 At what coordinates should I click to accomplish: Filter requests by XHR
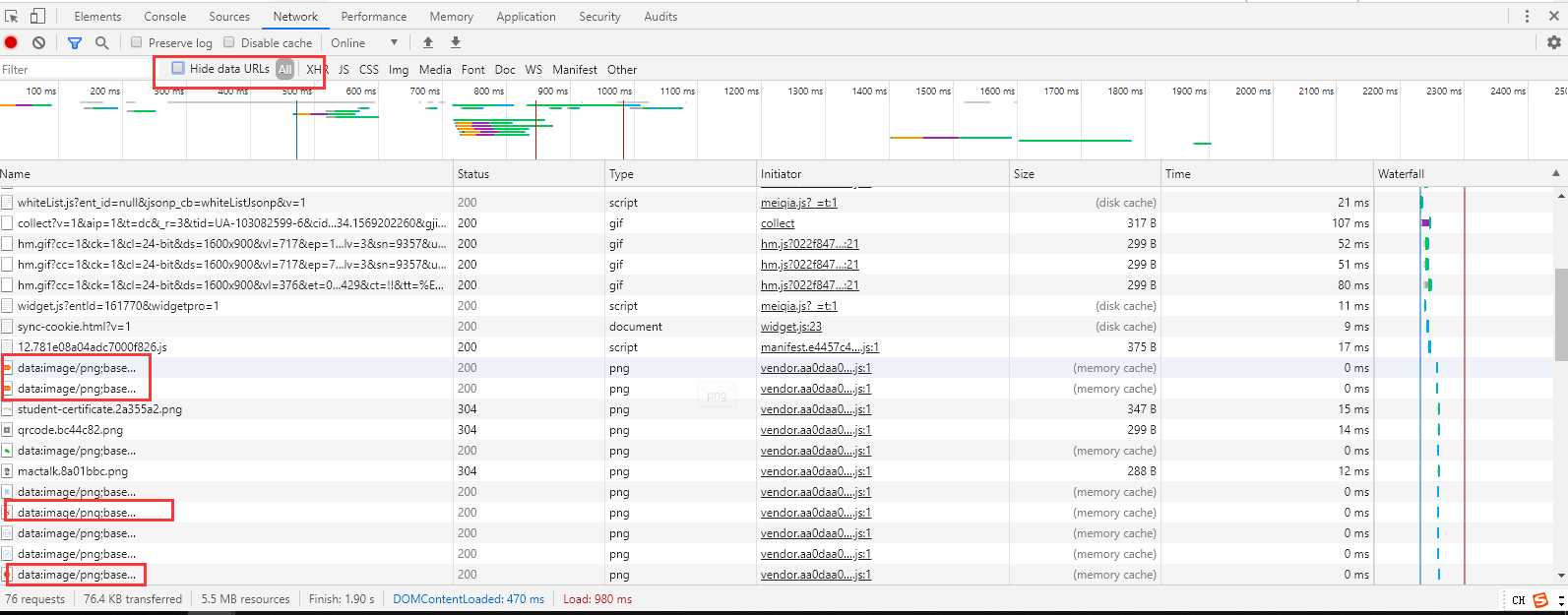(317, 69)
